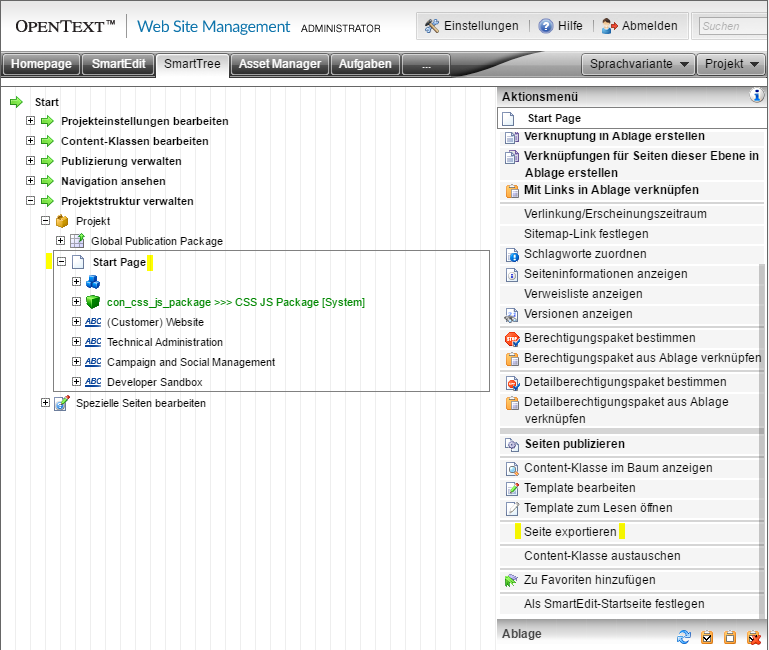
Task: Click the Ablage select-all checkmark clipboard icon
Action: click(707, 637)
